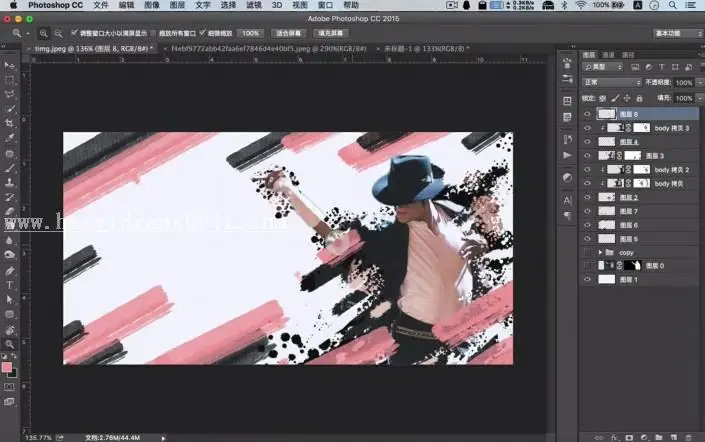Select the 图层 6 layer thumbnail

(607, 225)
